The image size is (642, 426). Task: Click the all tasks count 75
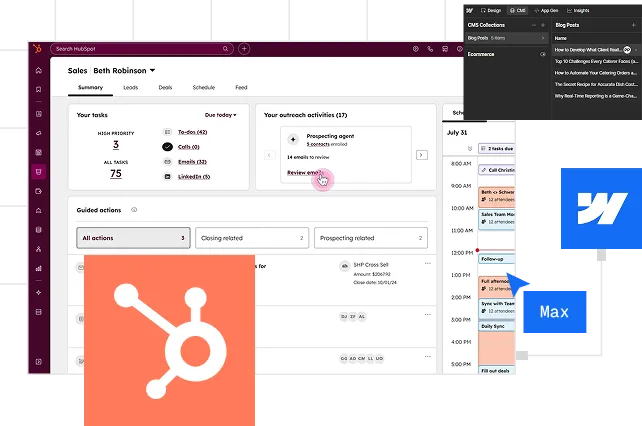116,174
